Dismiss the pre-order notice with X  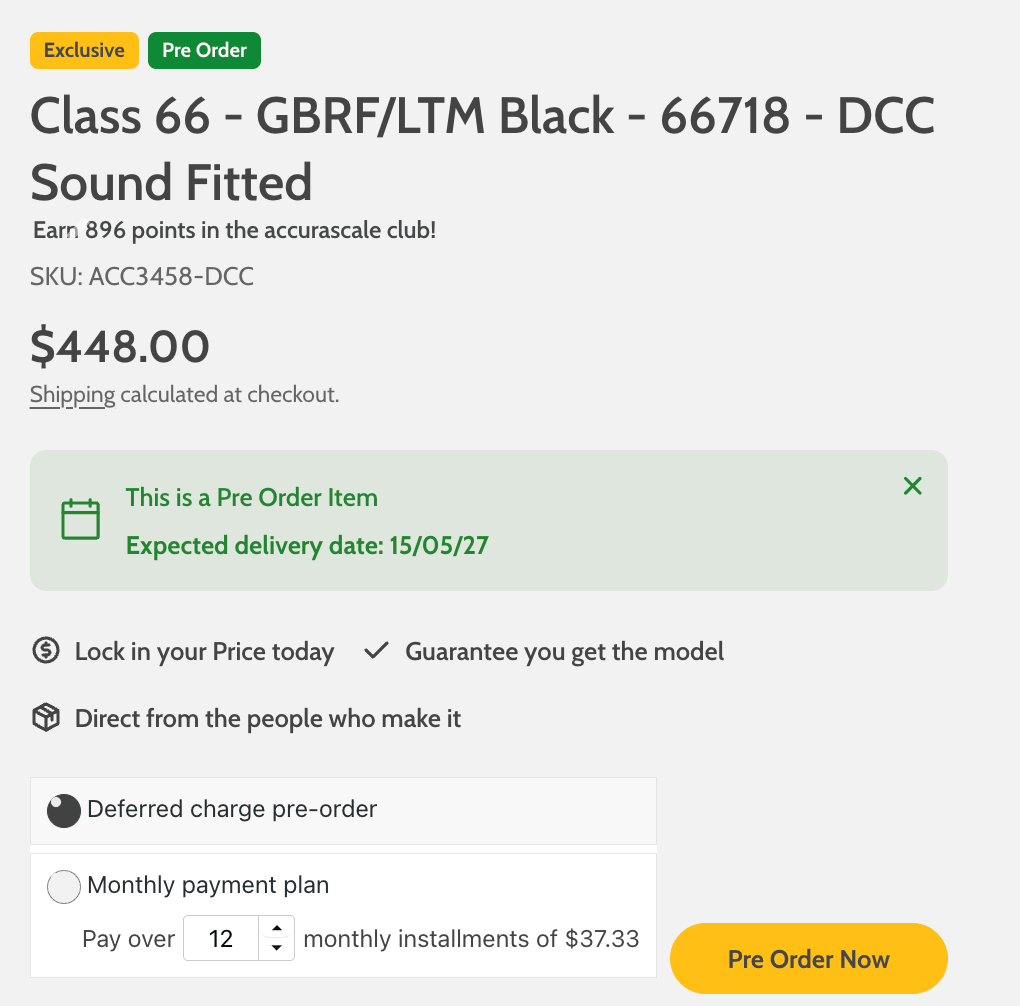pos(912,487)
